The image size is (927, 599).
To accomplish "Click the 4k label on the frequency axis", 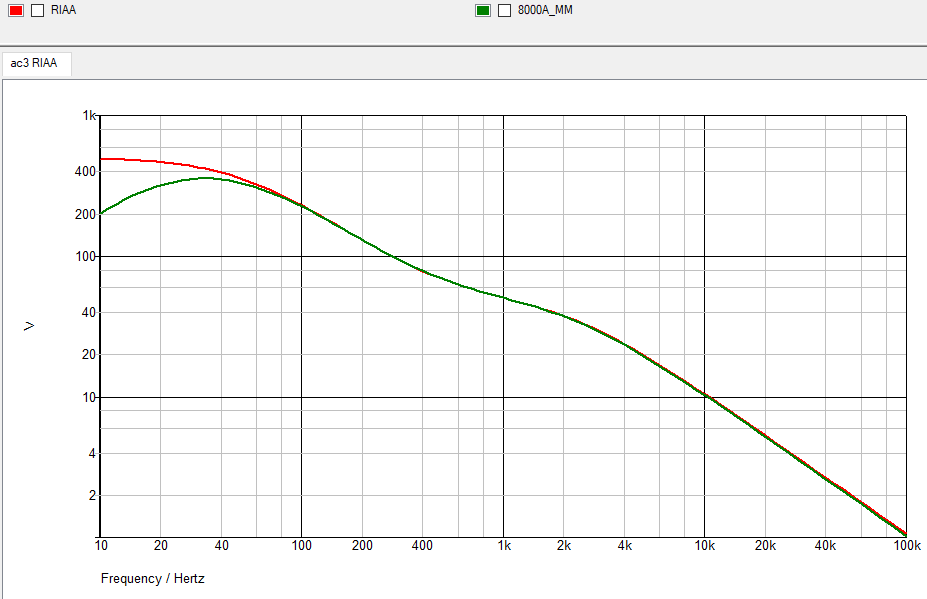I will (624, 545).
